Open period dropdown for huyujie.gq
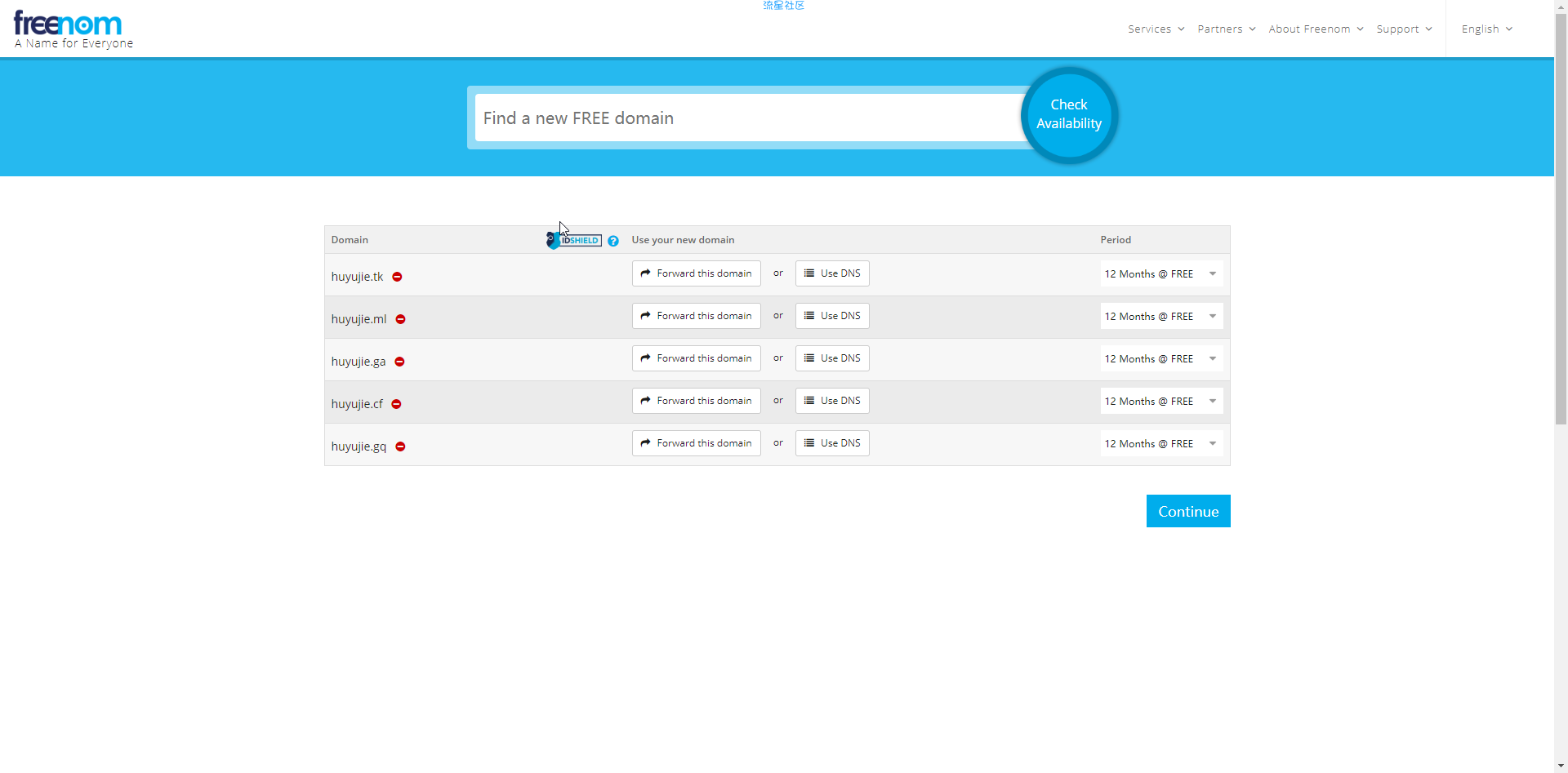 [x=1161, y=444]
